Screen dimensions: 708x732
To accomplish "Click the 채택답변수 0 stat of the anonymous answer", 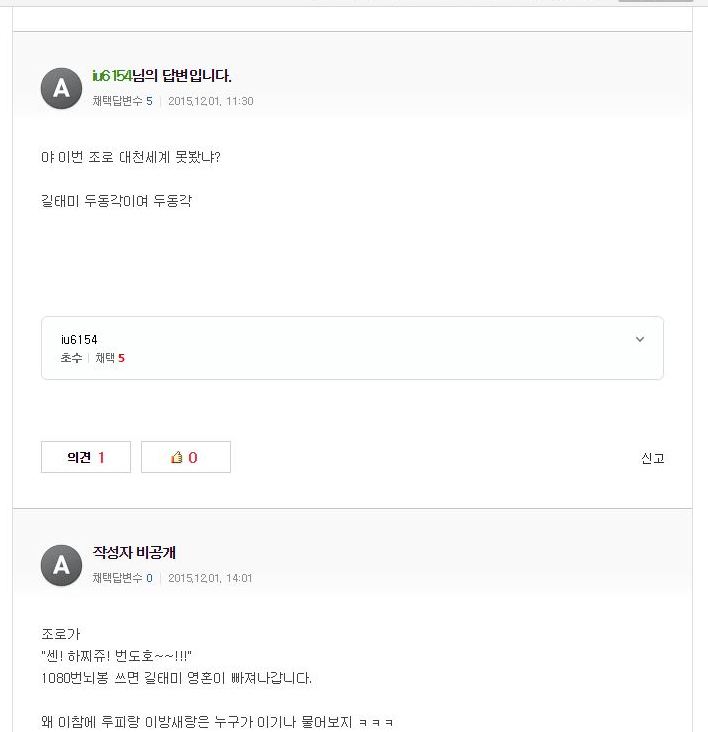I will pos(122,578).
